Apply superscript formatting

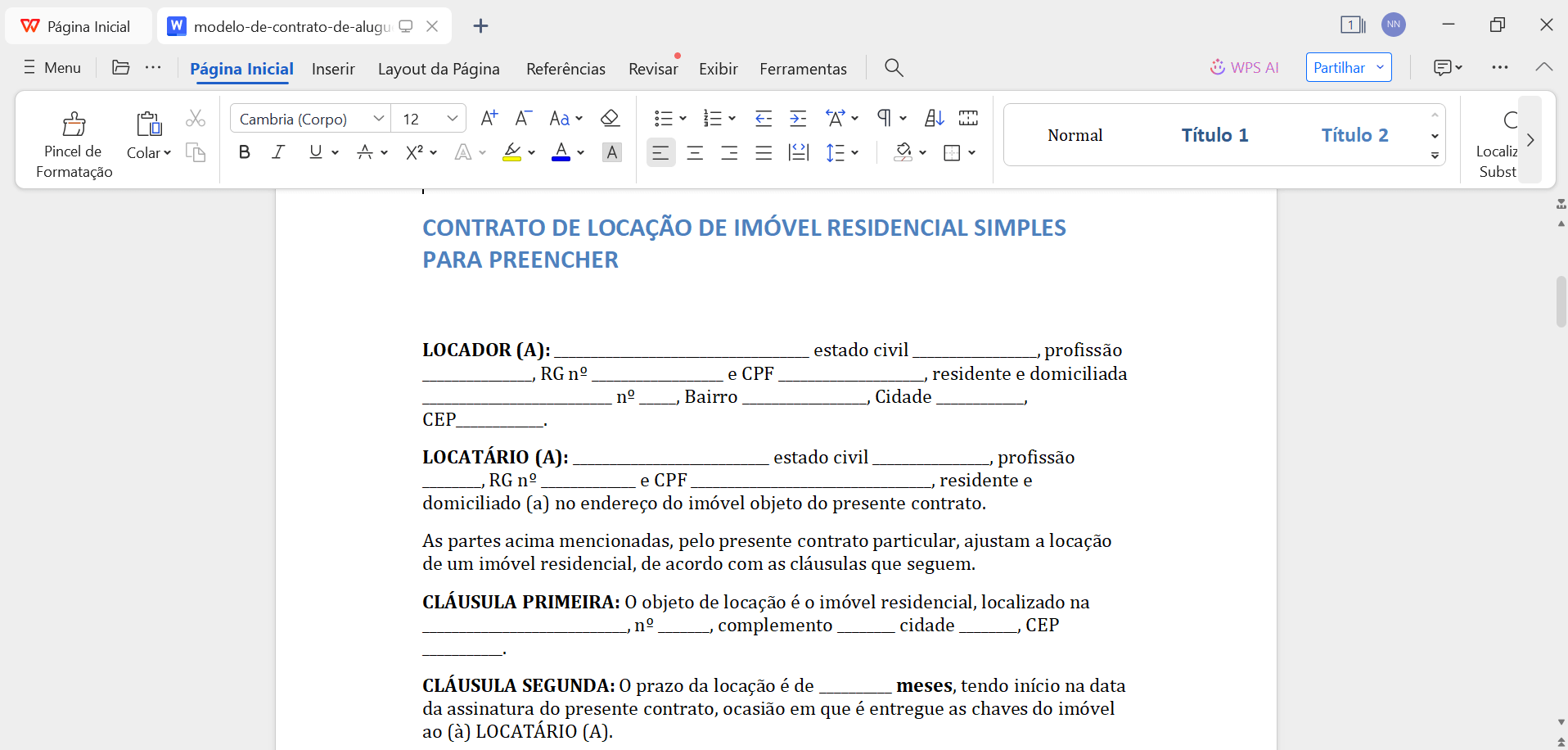point(416,152)
